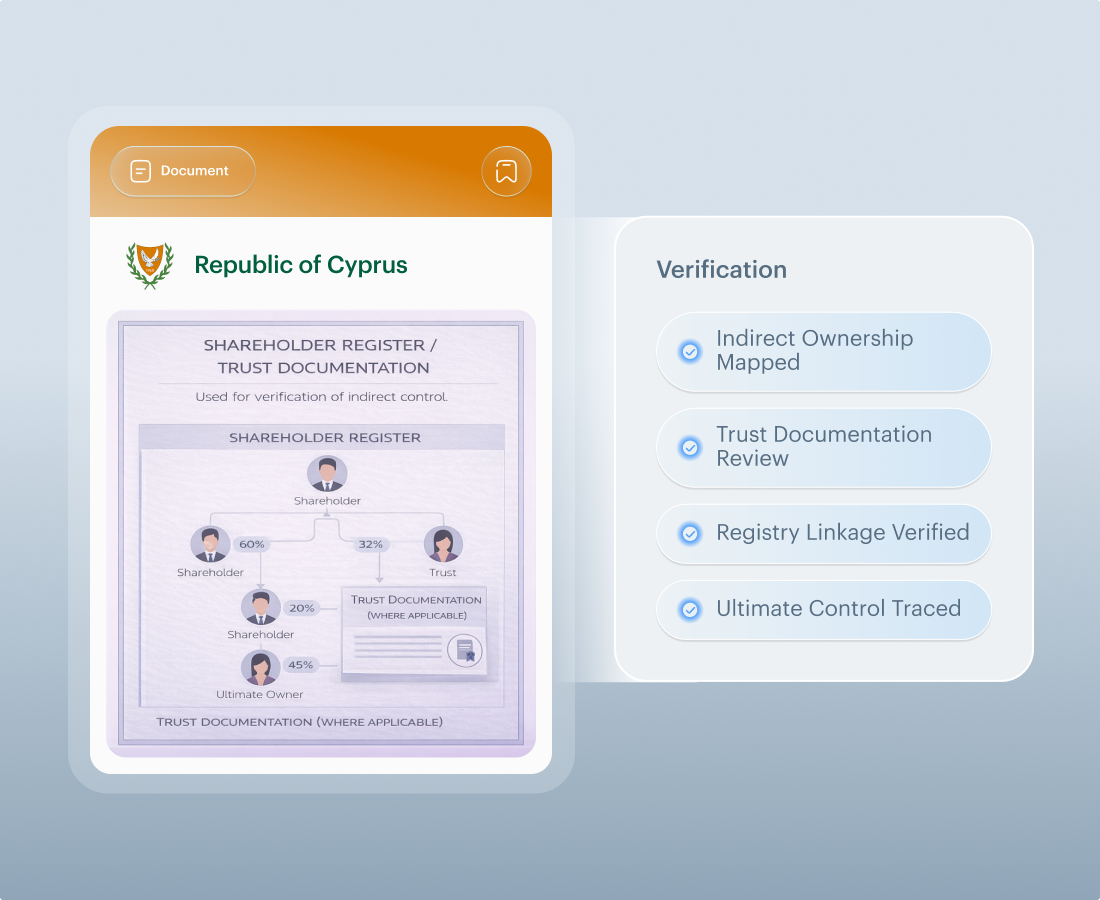Click the Republic of Cyprus coat of arms
Viewport: 1100px width, 900px height.
pos(150,265)
